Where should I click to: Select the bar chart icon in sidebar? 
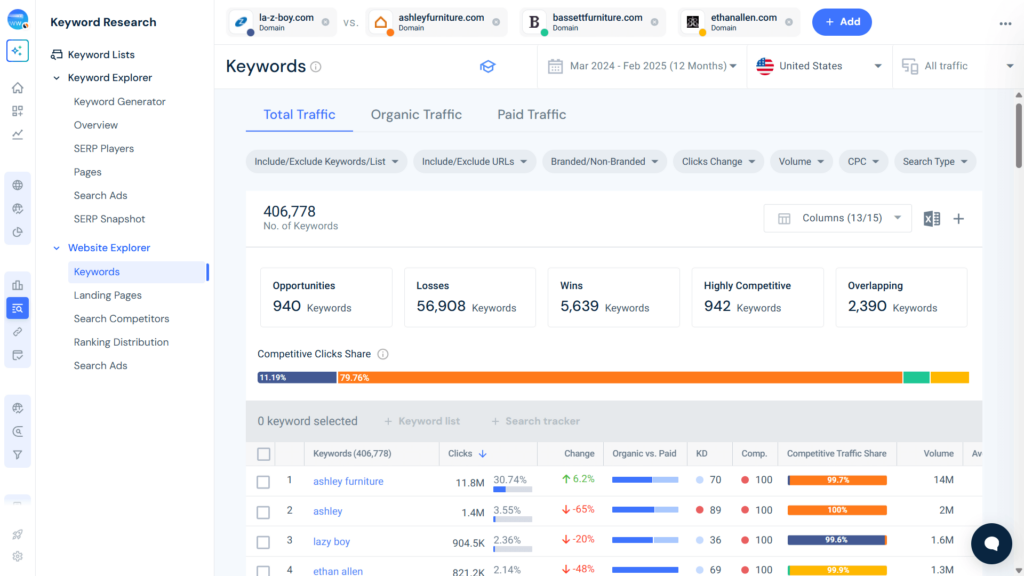(16, 284)
